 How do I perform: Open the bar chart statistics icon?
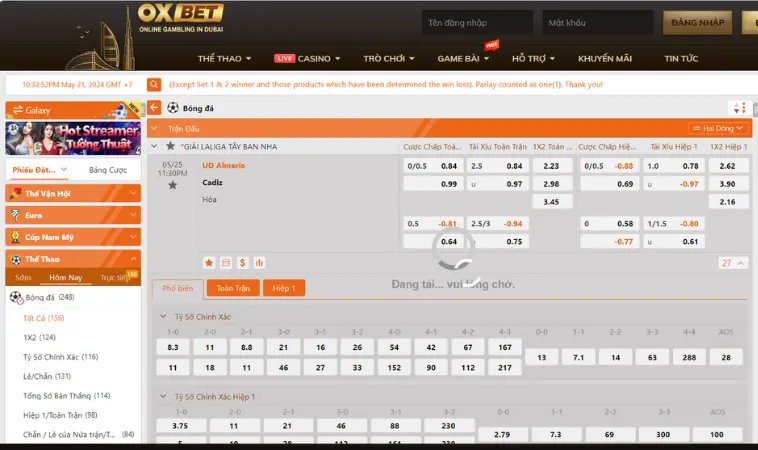tap(260, 262)
